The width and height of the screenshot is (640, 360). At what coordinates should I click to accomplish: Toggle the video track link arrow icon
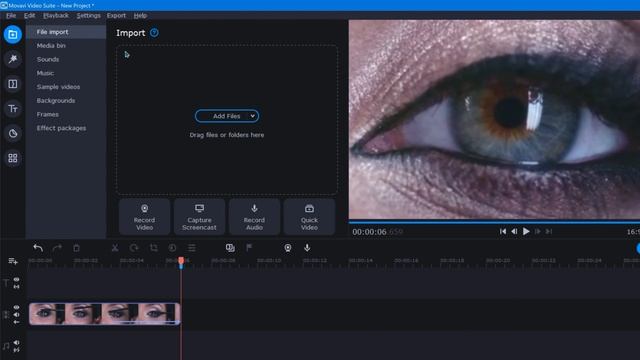(16, 322)
